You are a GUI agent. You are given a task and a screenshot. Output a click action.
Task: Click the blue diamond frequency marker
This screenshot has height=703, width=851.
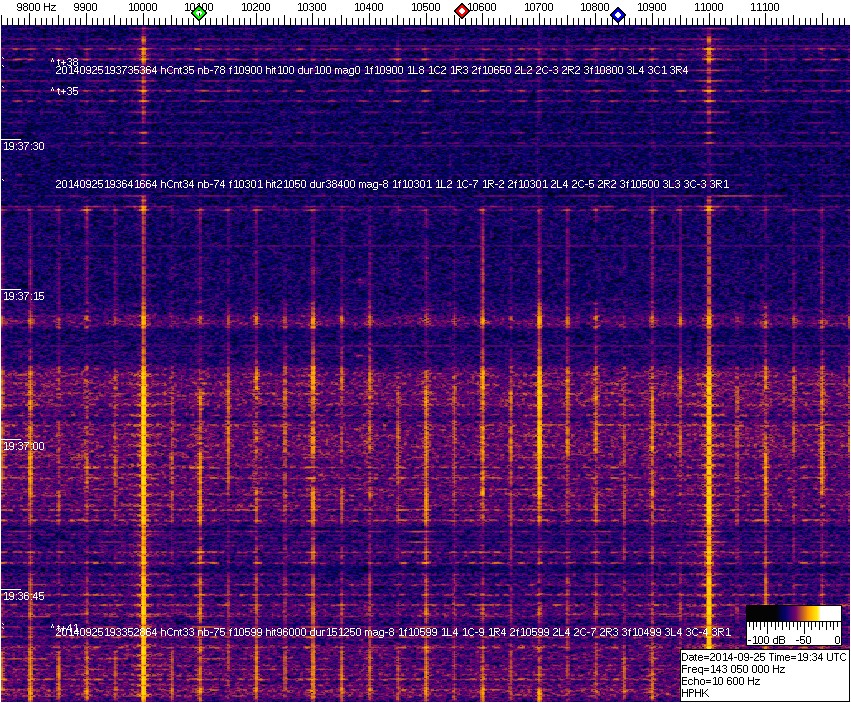pyautogui.click(x=618, y=15)
